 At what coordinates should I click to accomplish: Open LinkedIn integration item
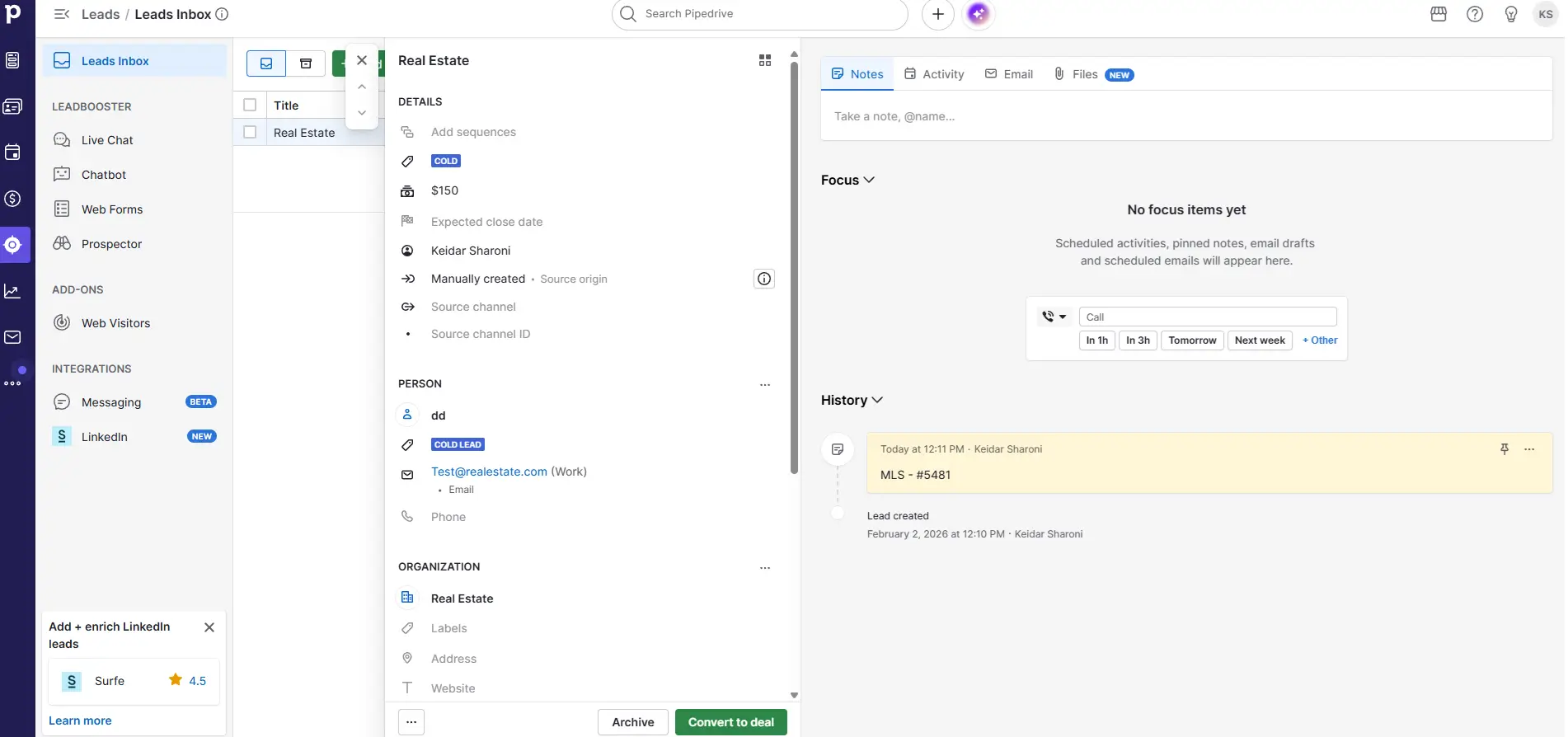134,437
